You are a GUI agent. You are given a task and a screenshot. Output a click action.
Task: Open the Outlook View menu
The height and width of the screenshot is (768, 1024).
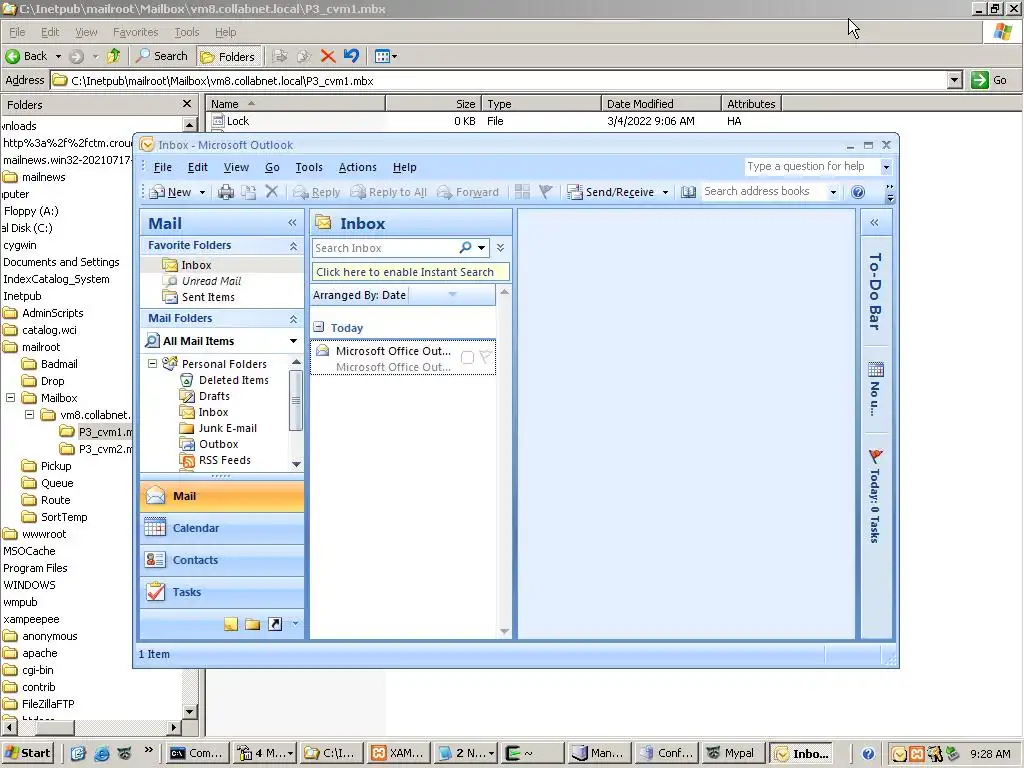pyautogui.click(x=236, y=167)
